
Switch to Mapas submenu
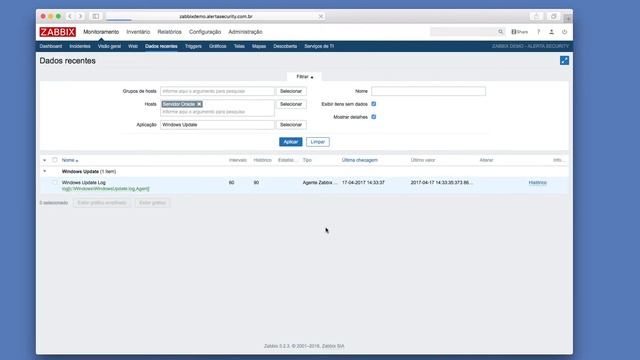pos(259,46)
